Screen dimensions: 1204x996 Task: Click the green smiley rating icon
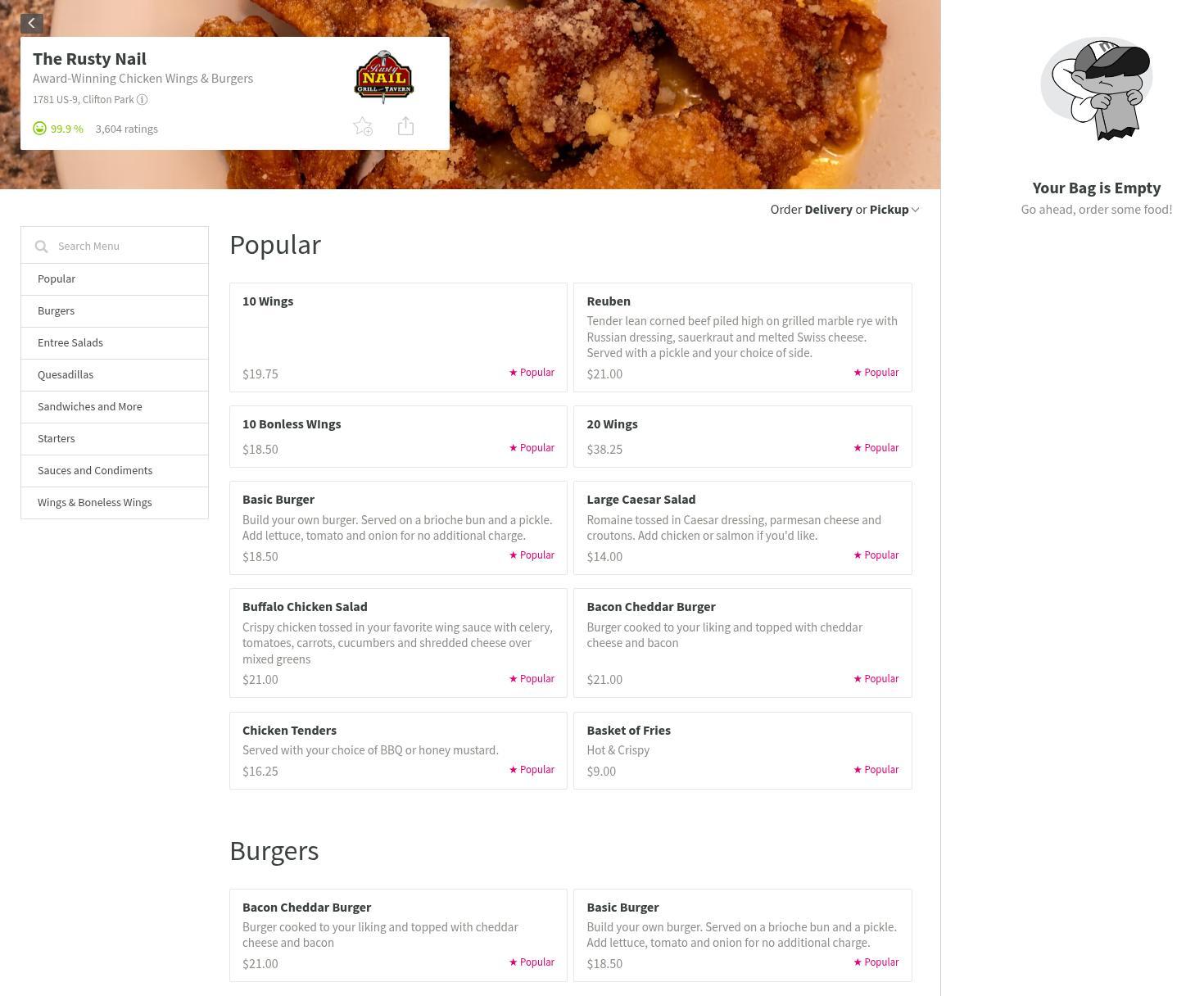coord(39,129)
